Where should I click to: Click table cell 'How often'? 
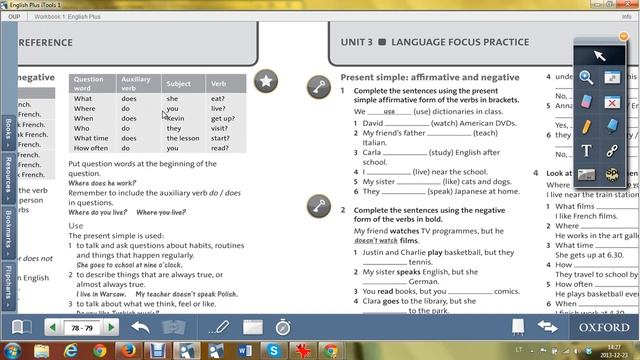[x=91, y=148]
